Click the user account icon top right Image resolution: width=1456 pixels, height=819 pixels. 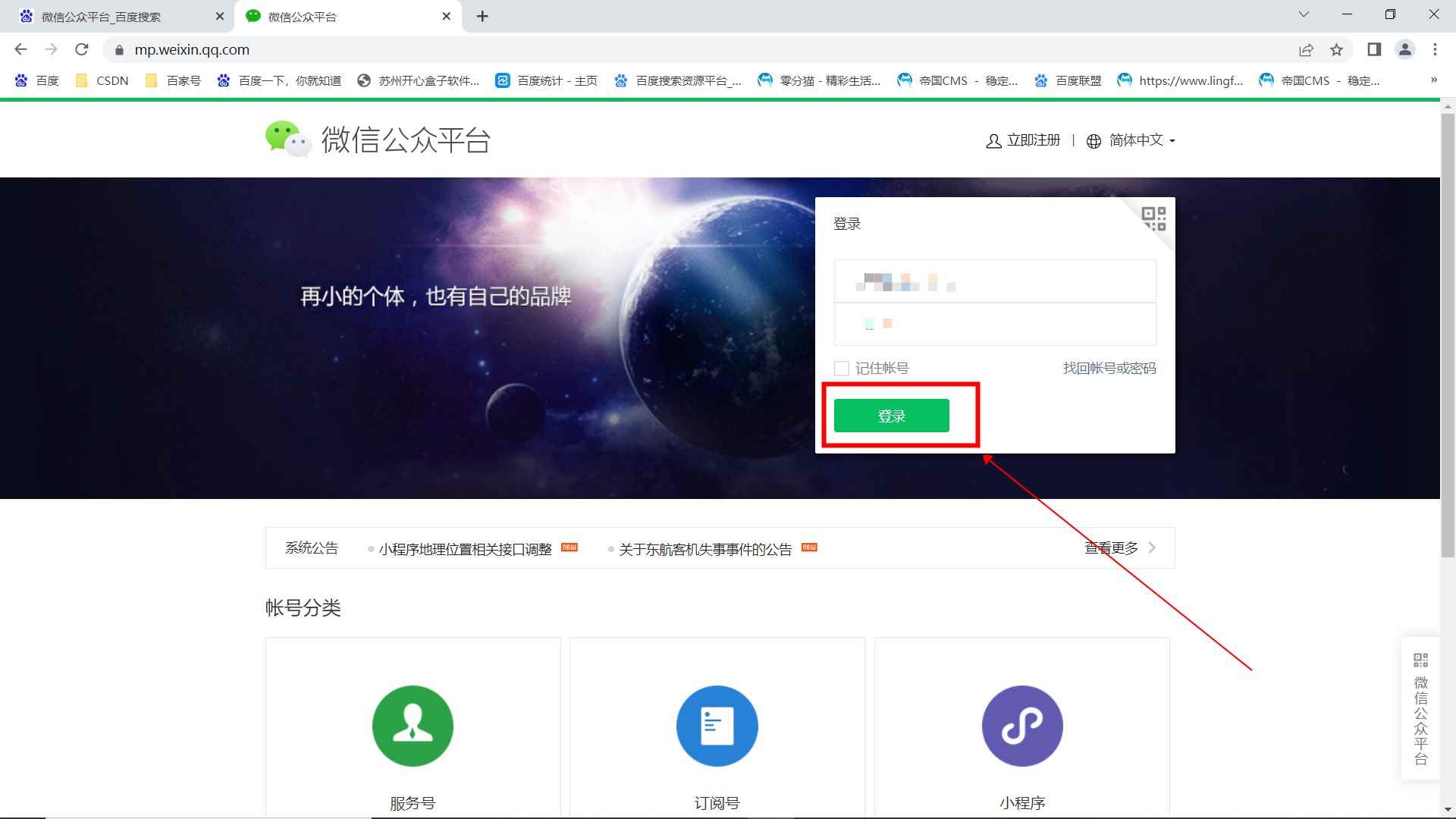[1405, 48]
